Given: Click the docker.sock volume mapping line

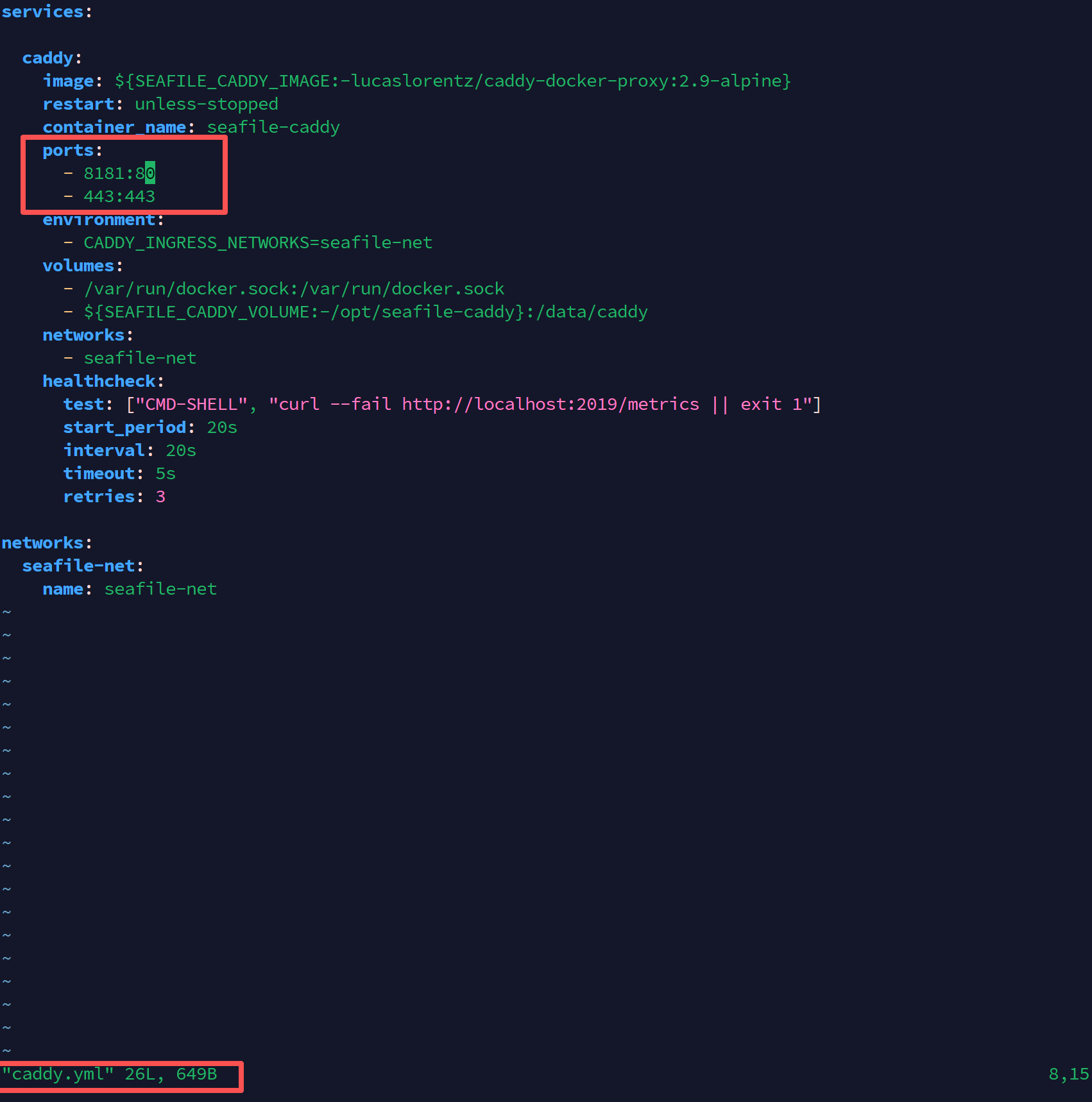Looking at the screenshot, I should click(293, 289).
